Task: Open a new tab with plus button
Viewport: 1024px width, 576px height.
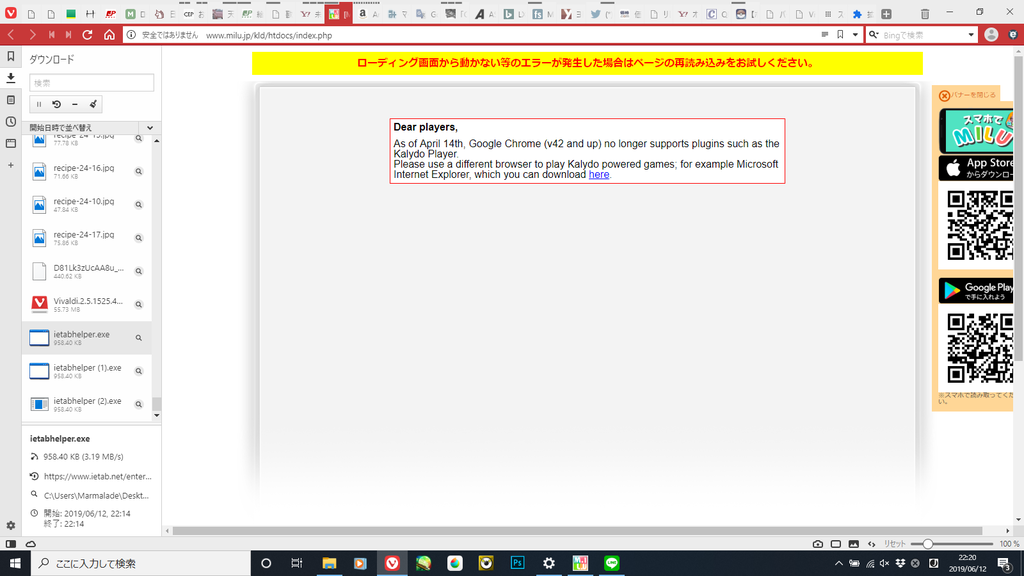Action: point(888,14)
